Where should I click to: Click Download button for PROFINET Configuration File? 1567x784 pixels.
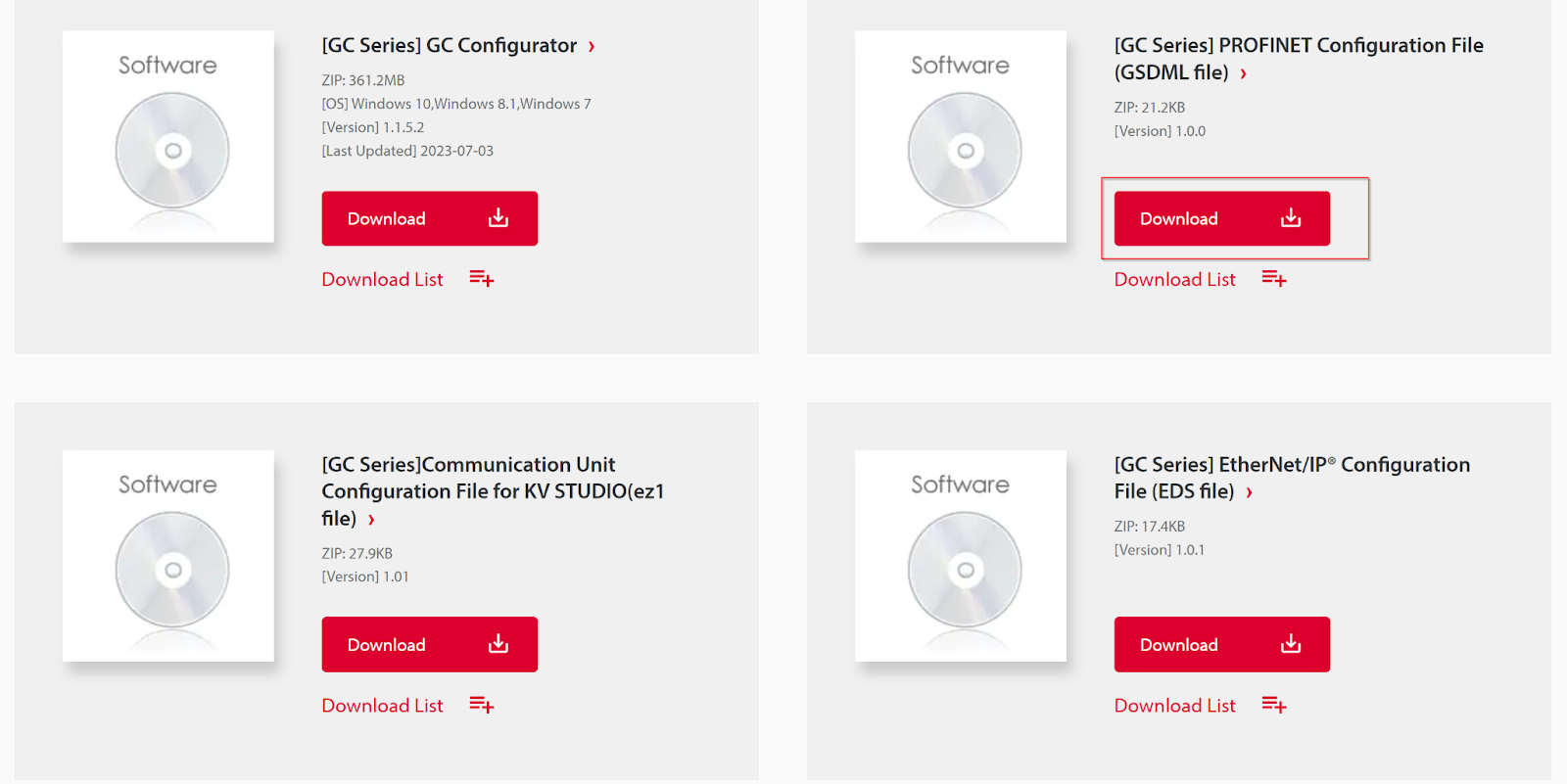pyautogui.click(x=1221, y=218)
